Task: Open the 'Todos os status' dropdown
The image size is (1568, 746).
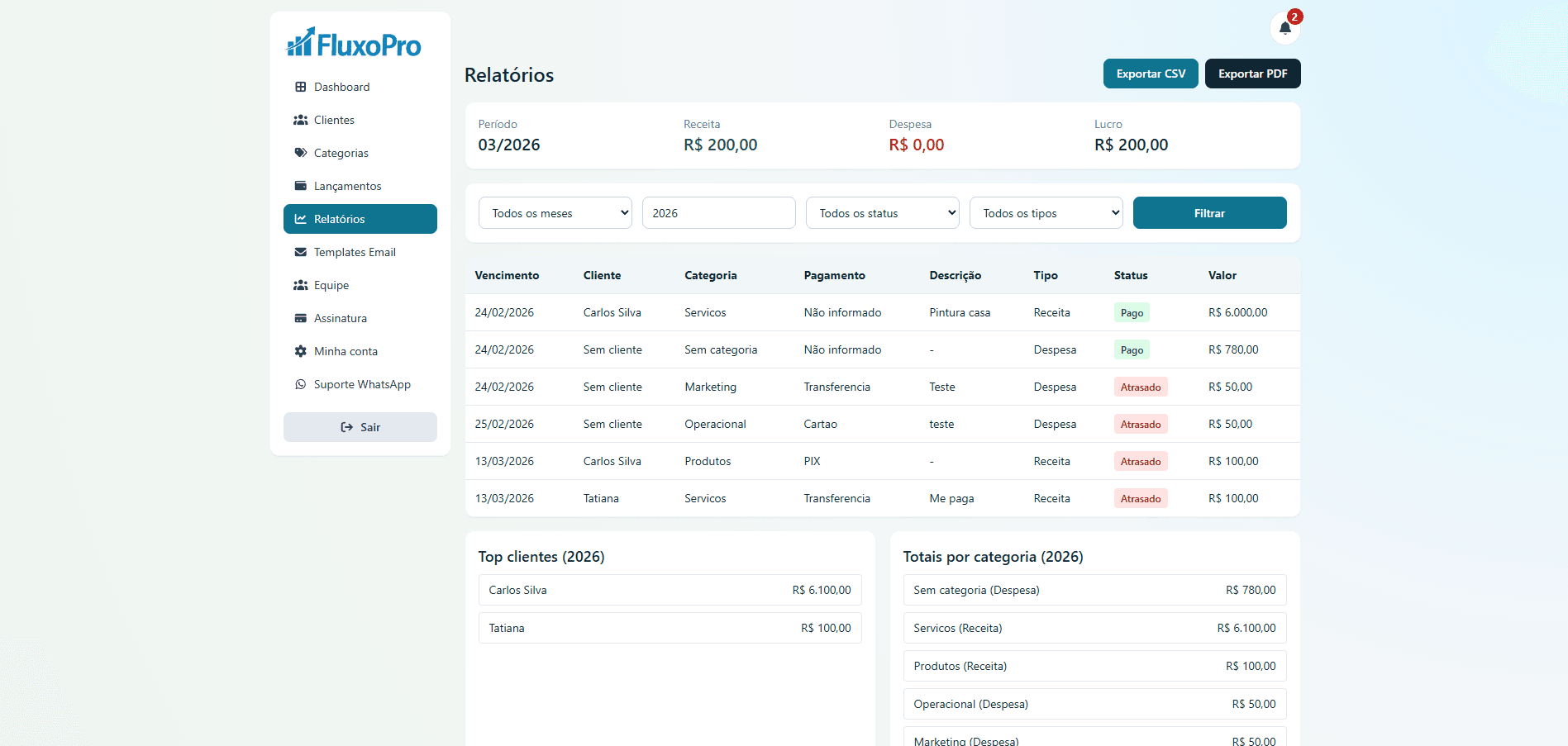Action: [882, 213]
